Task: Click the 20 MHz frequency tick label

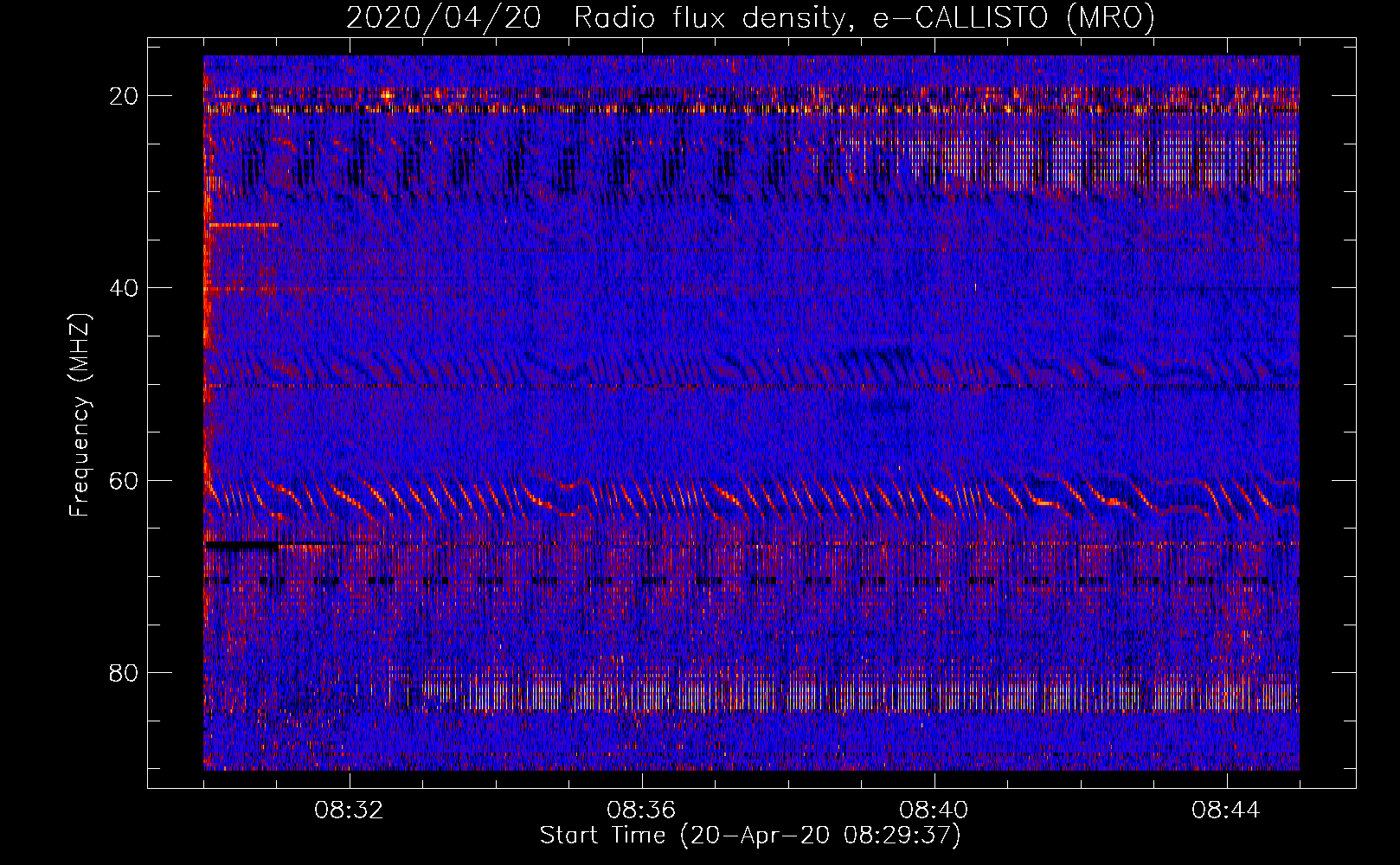Action: [x=125, y=96]
